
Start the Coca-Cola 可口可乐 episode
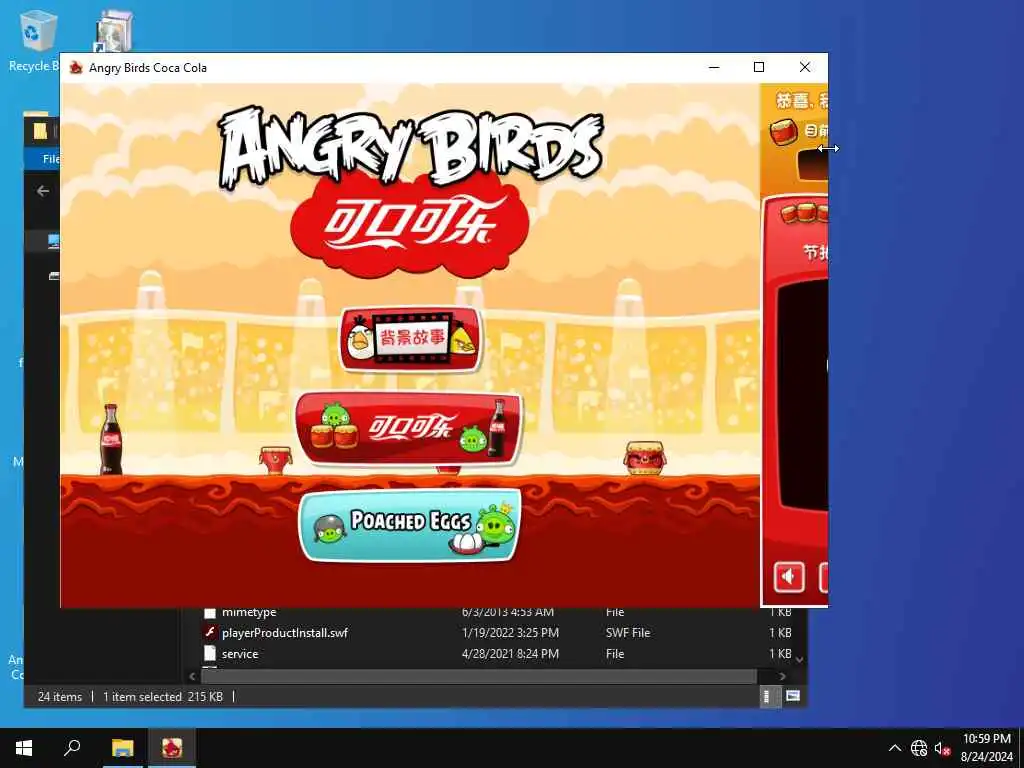point(409,428)
